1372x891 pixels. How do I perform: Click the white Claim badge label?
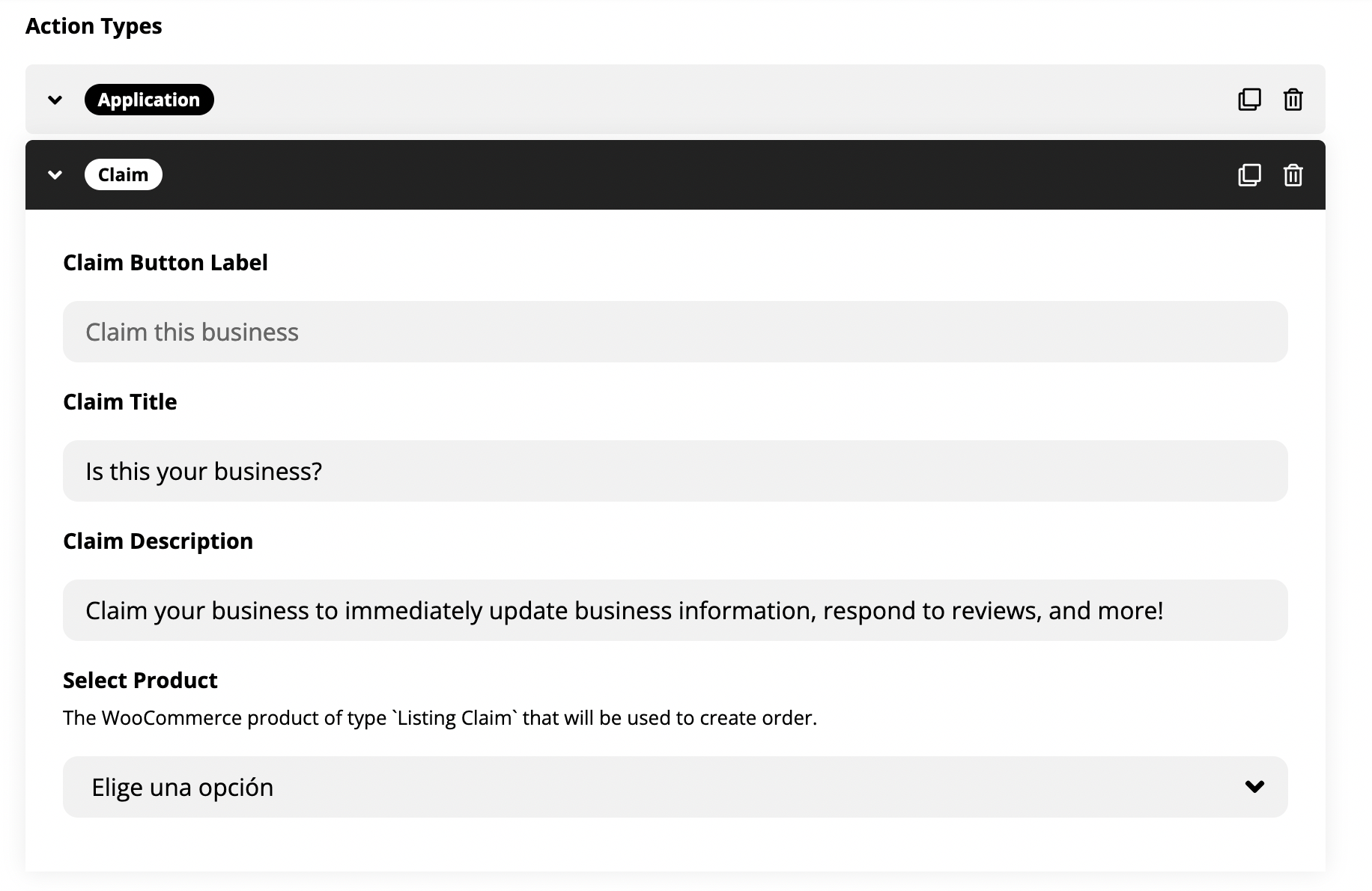124,175
